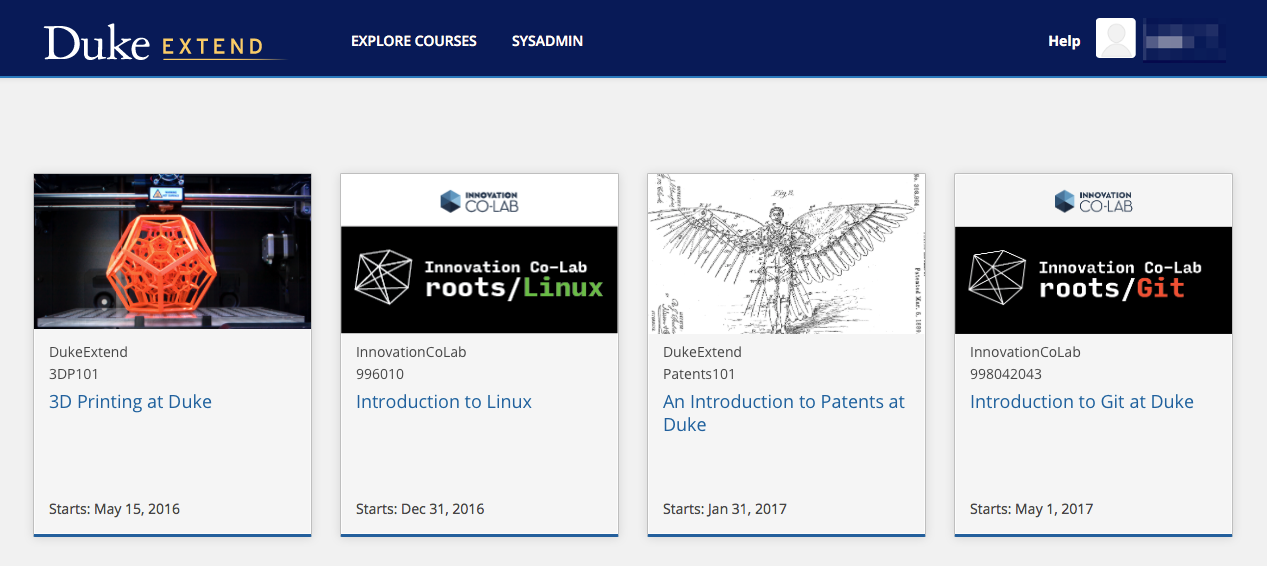This screenshot has width=1267, height=566.
Task: Open Introduction to Git at Duke link
Action: point(1082,402)
